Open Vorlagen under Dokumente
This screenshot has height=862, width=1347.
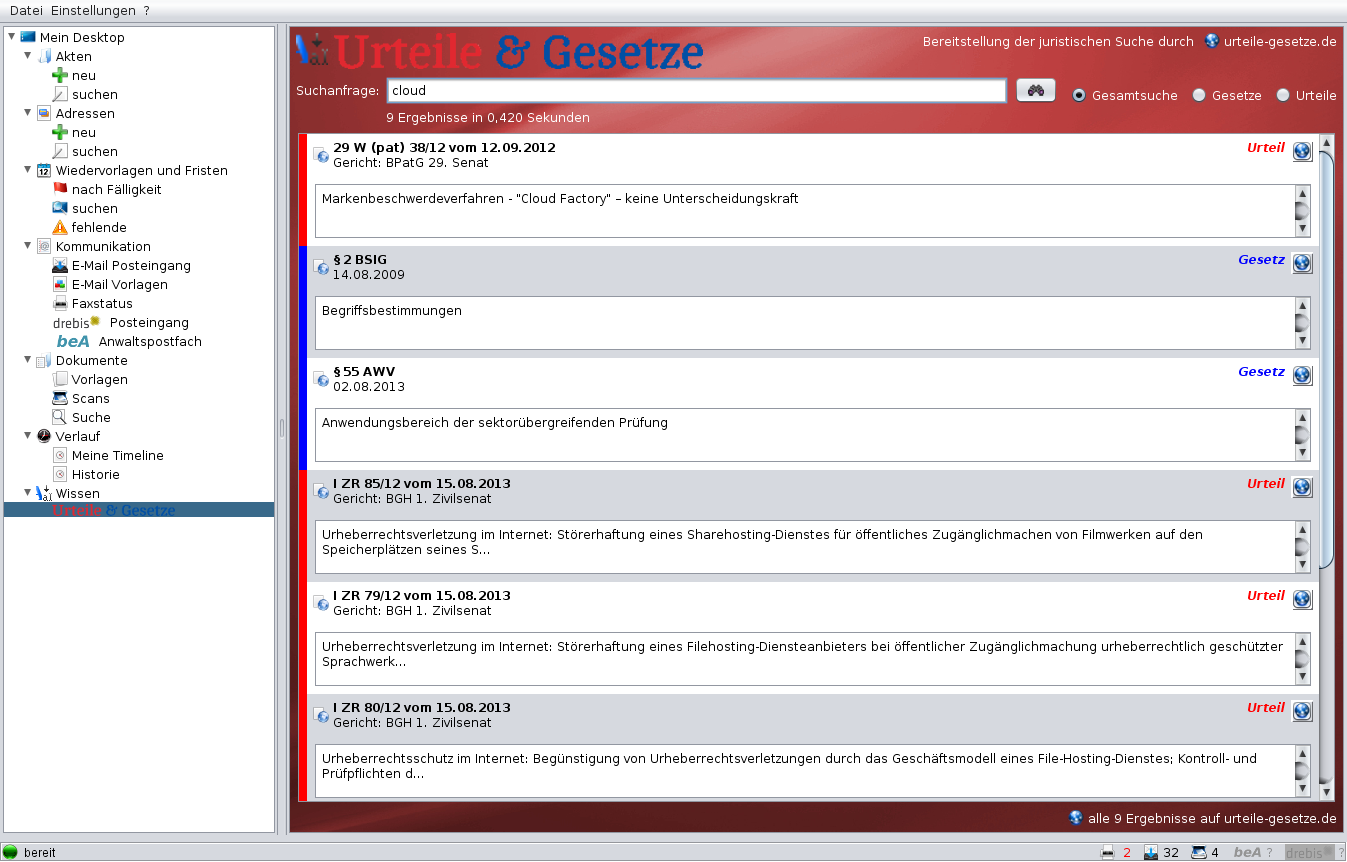click(90, 379)
